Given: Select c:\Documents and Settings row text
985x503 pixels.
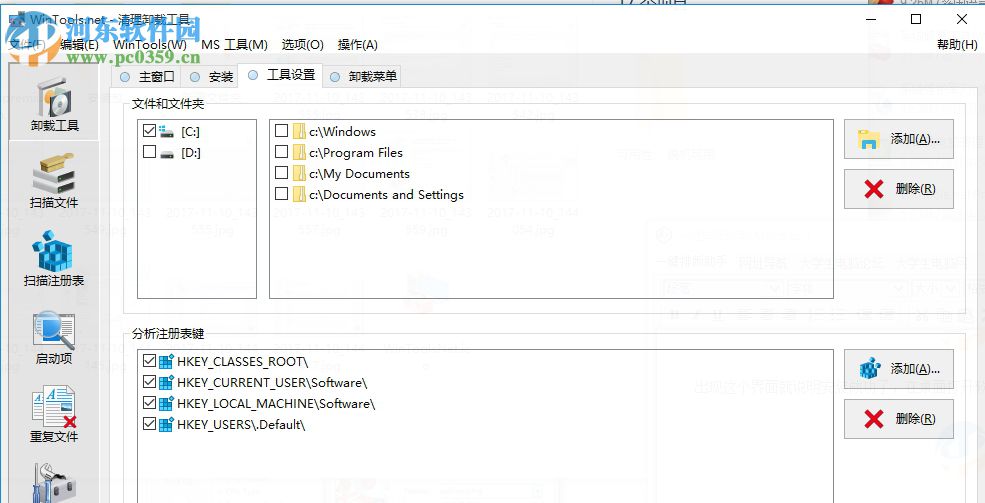Looking at the screenshot, I should coord(386,195).
